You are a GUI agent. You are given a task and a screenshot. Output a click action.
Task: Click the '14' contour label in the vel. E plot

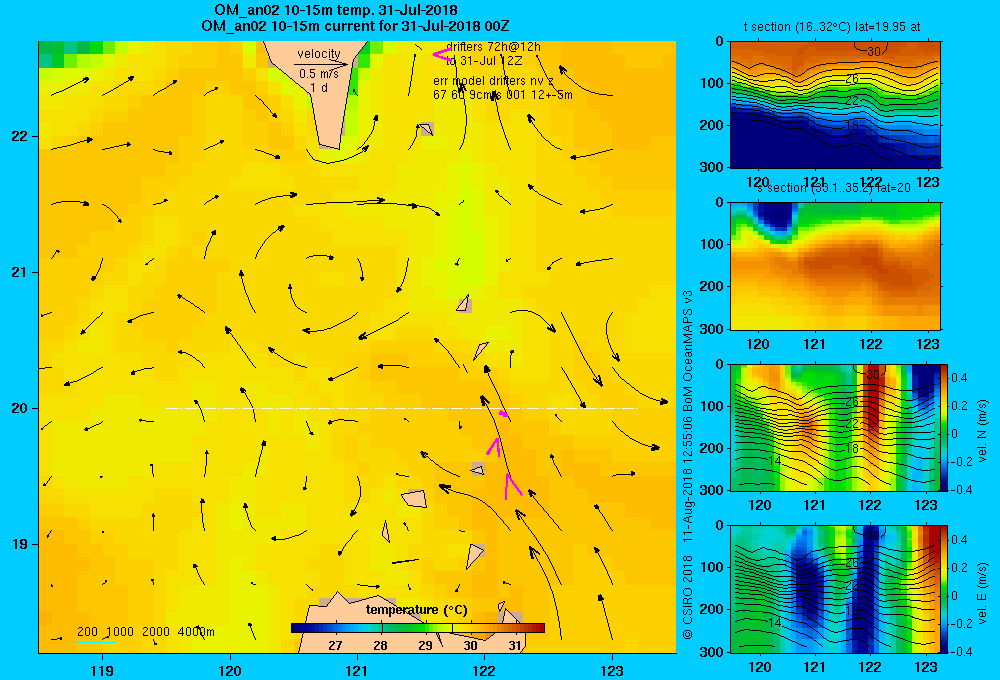pyautogui.click(x=774, y=623)
